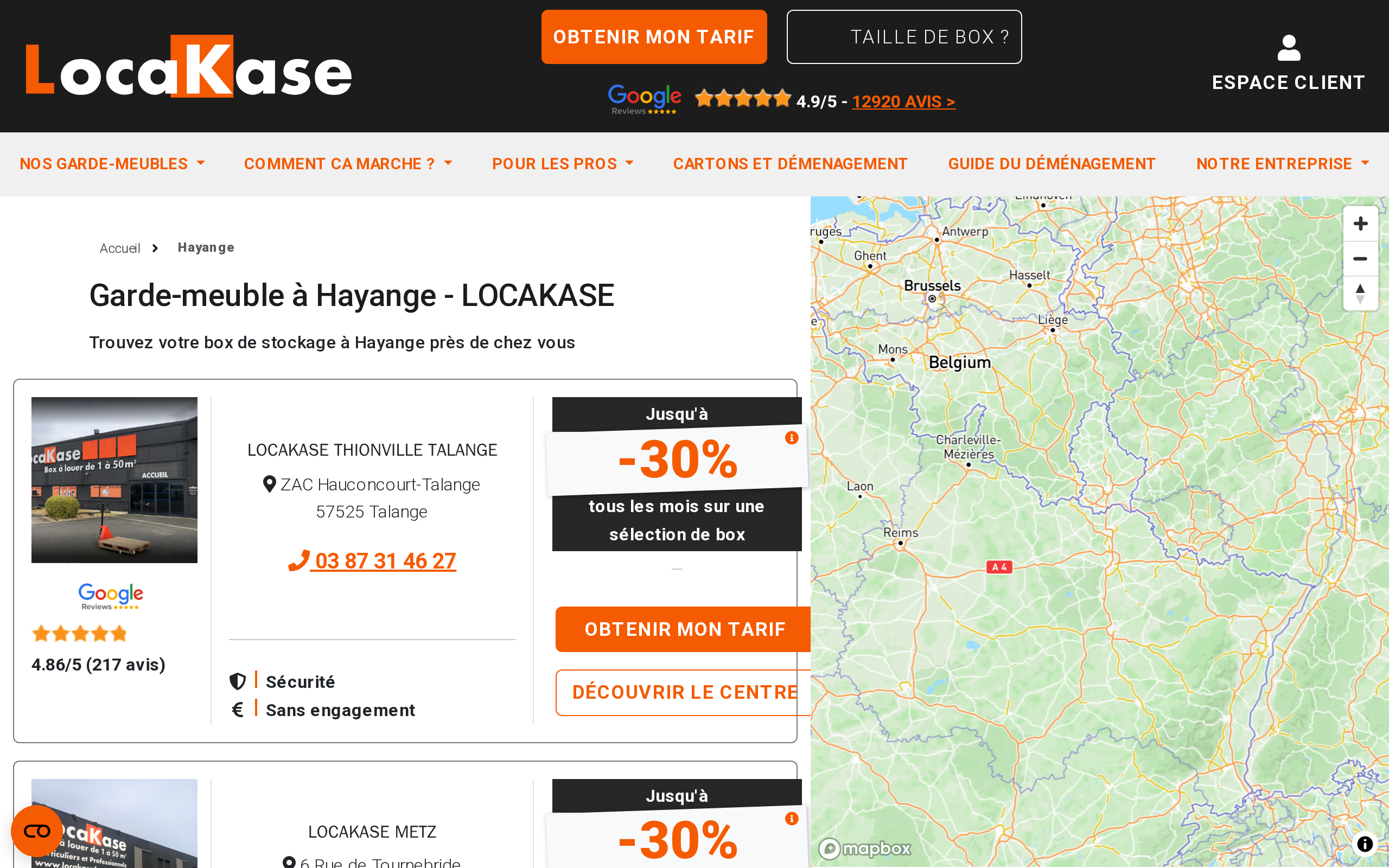Expand Nos Garde-Meubles dropdown
The width and height of the screenshot is (1389, 868).
[112, 164]
